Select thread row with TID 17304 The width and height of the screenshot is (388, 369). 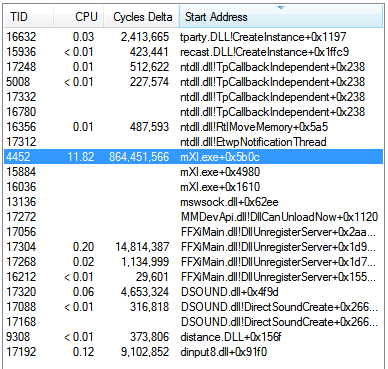(193, 247)
